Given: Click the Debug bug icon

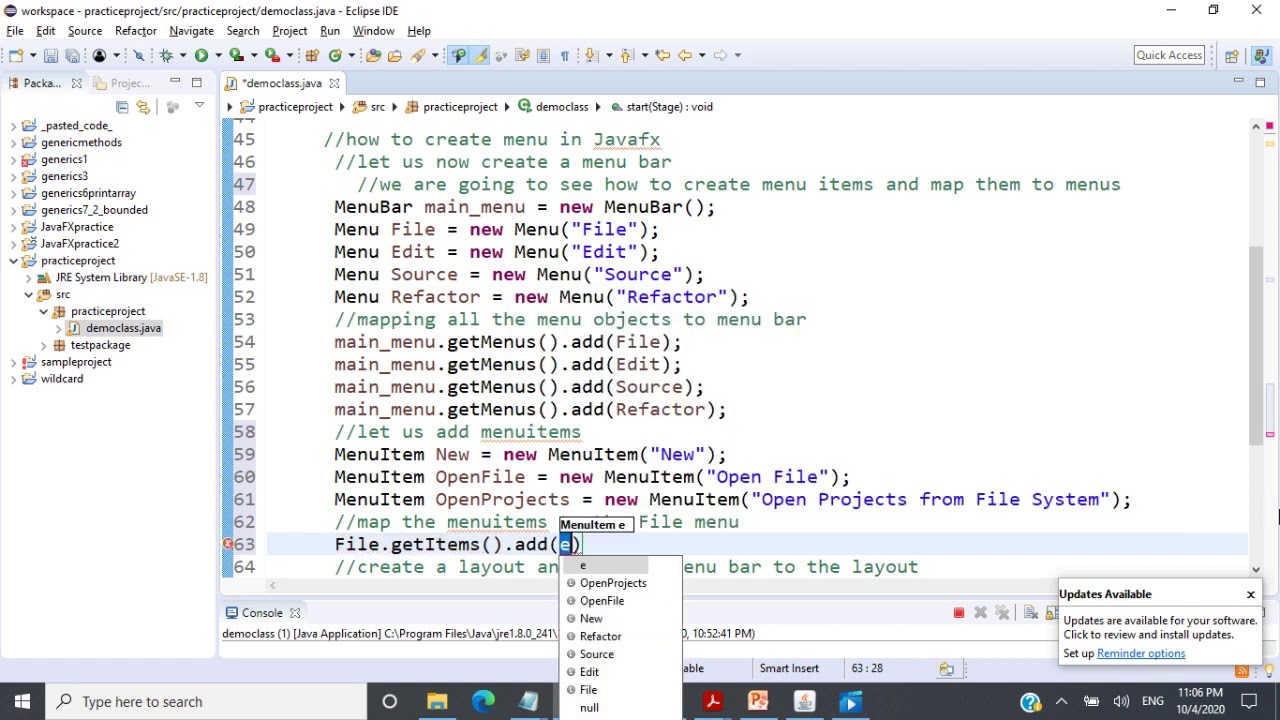Looking at the screenshot, I should pos(166,55).
